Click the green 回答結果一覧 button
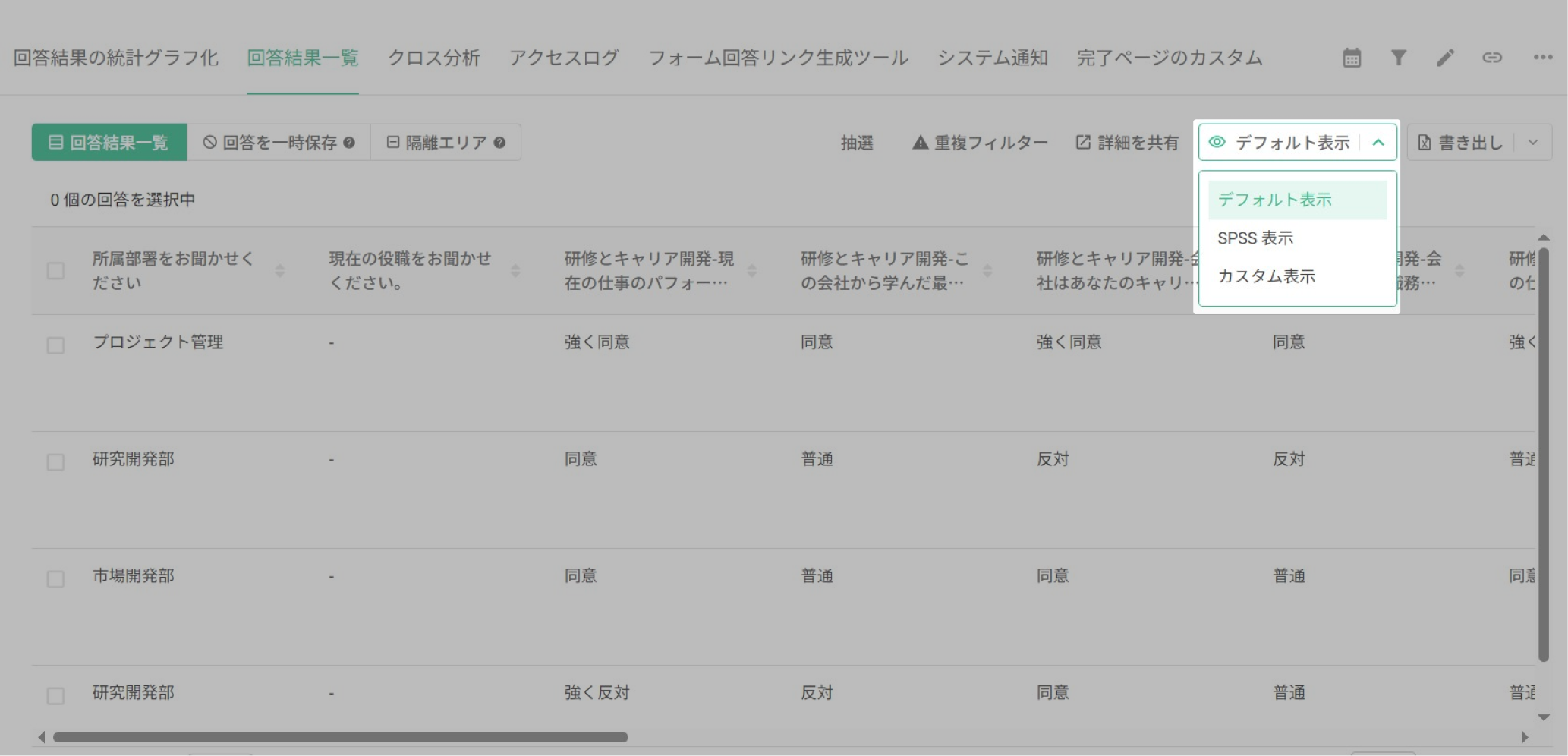This screenshot has height=756, width=1568. [109, 143]
